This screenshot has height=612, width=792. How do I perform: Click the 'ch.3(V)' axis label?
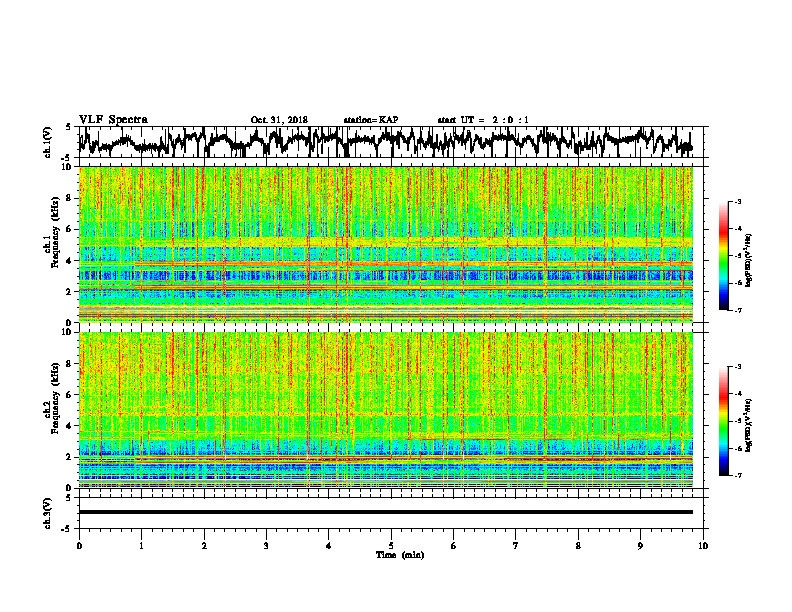(48, 513)
